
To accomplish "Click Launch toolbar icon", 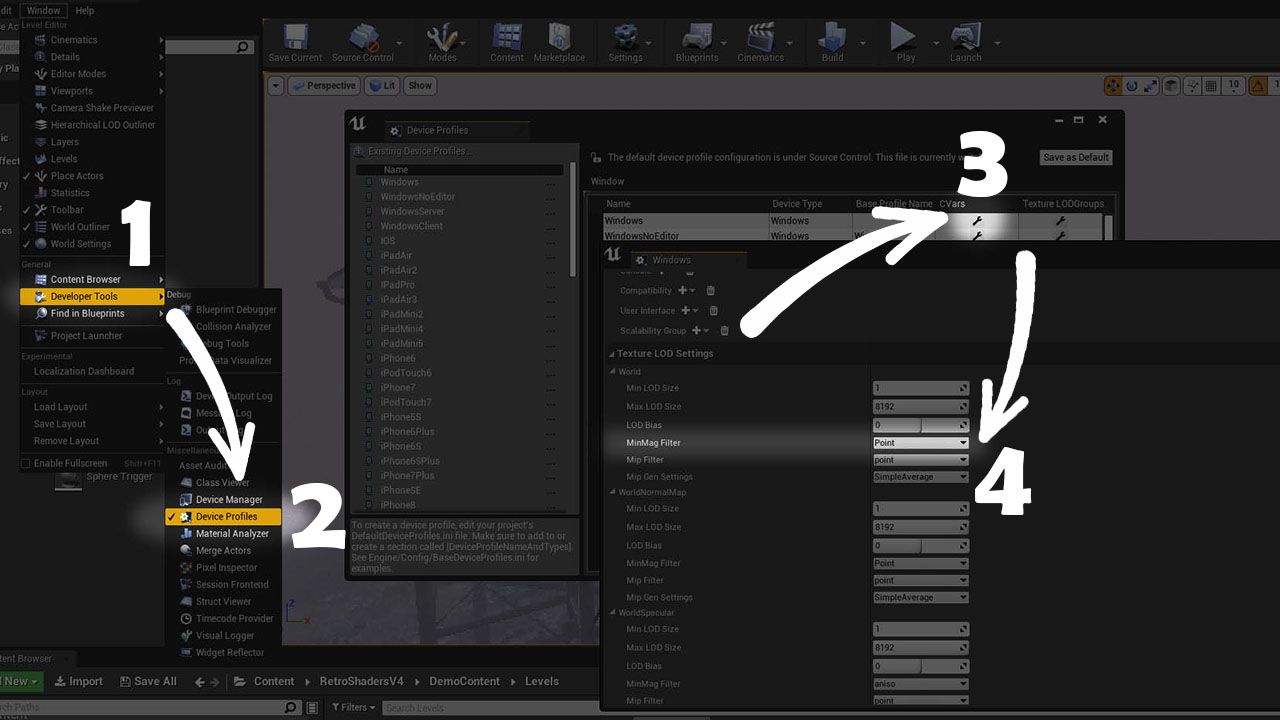I will click(x=965, y=43).
